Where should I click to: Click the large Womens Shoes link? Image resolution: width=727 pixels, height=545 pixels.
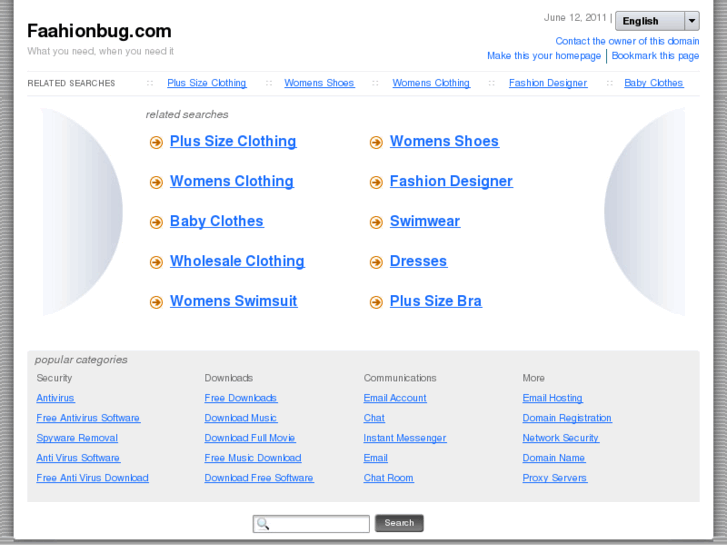point(444,141)
